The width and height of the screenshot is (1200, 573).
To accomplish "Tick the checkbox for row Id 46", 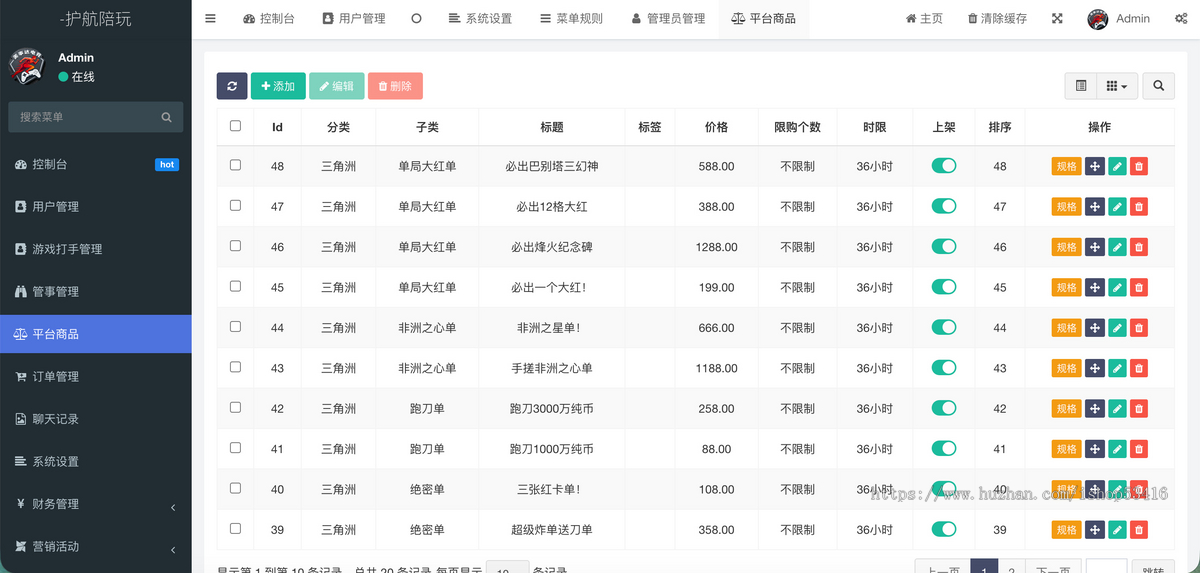I will 235,246.
